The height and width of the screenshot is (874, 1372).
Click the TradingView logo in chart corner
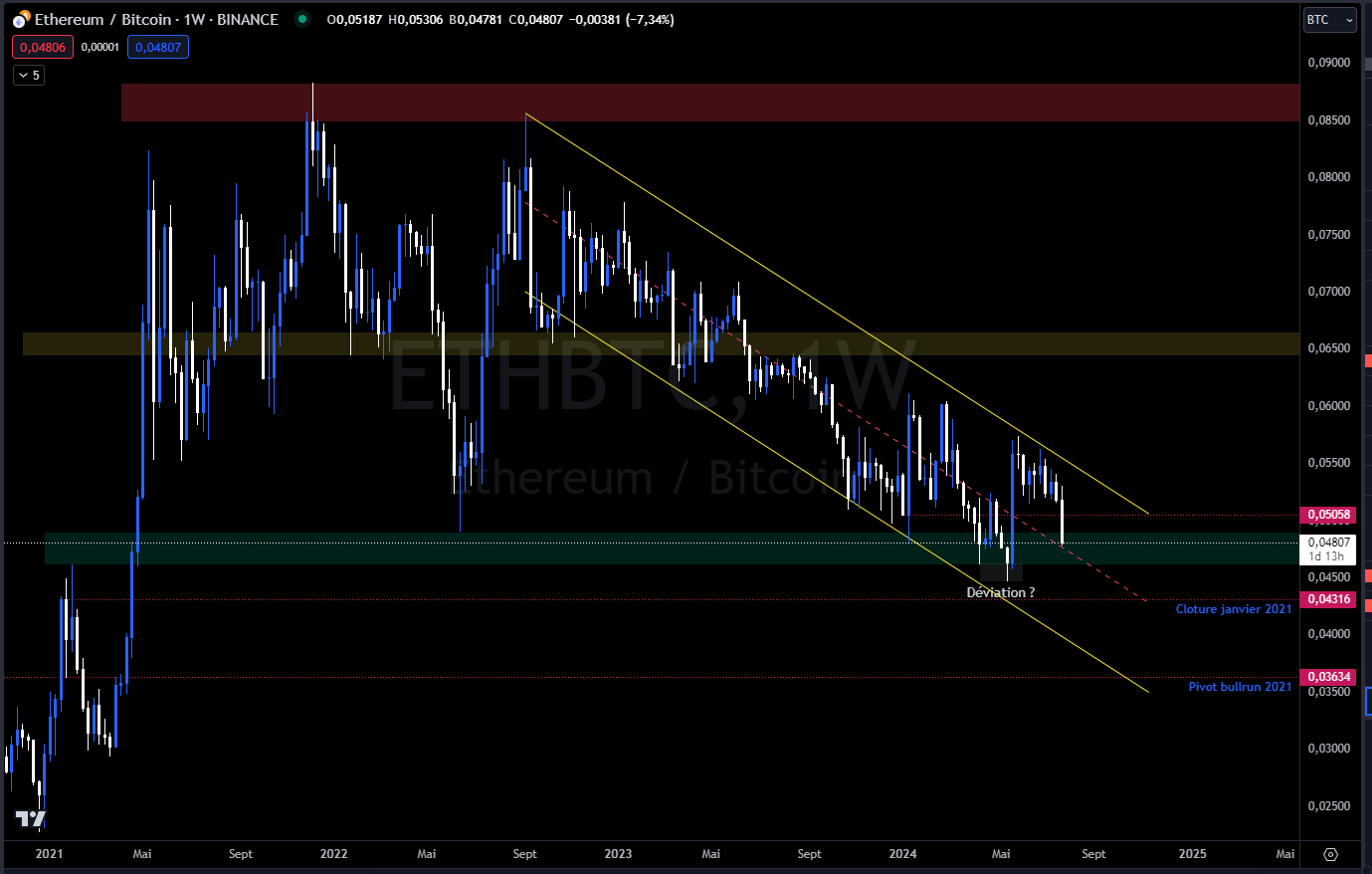click(x=30, y=818)
